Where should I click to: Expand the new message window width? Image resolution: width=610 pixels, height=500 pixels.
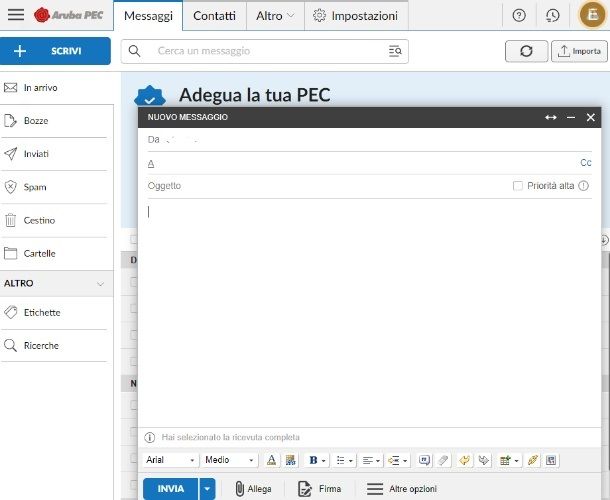coord(550,117)
